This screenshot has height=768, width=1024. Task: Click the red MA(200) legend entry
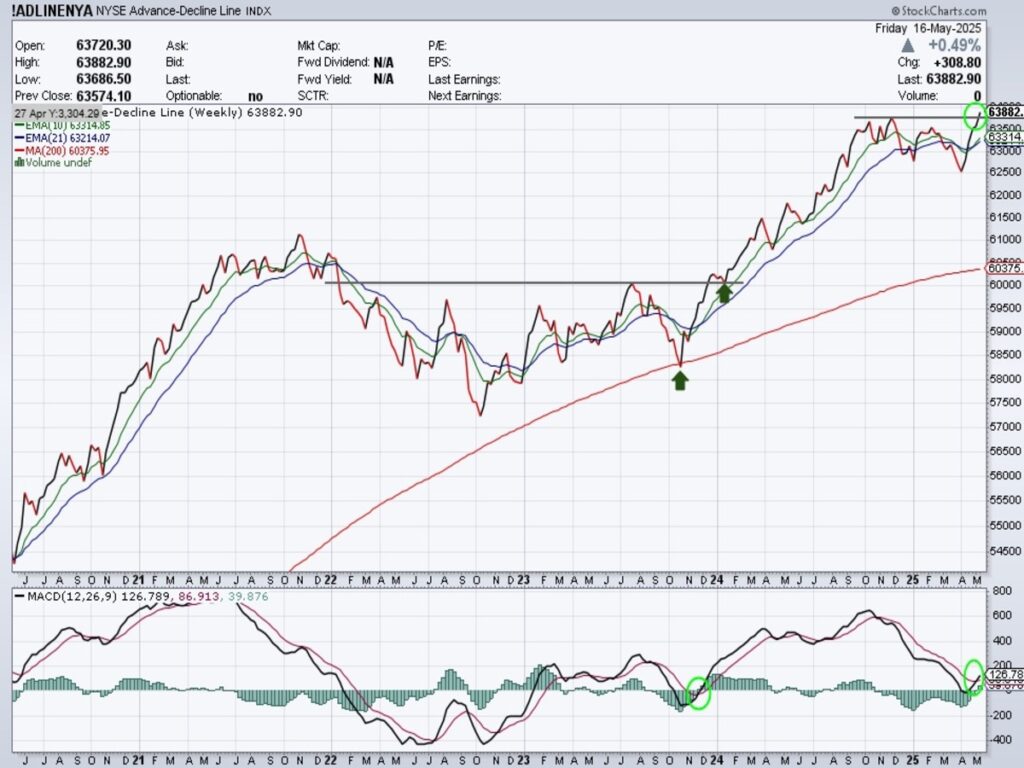click(x=54, y=150)
